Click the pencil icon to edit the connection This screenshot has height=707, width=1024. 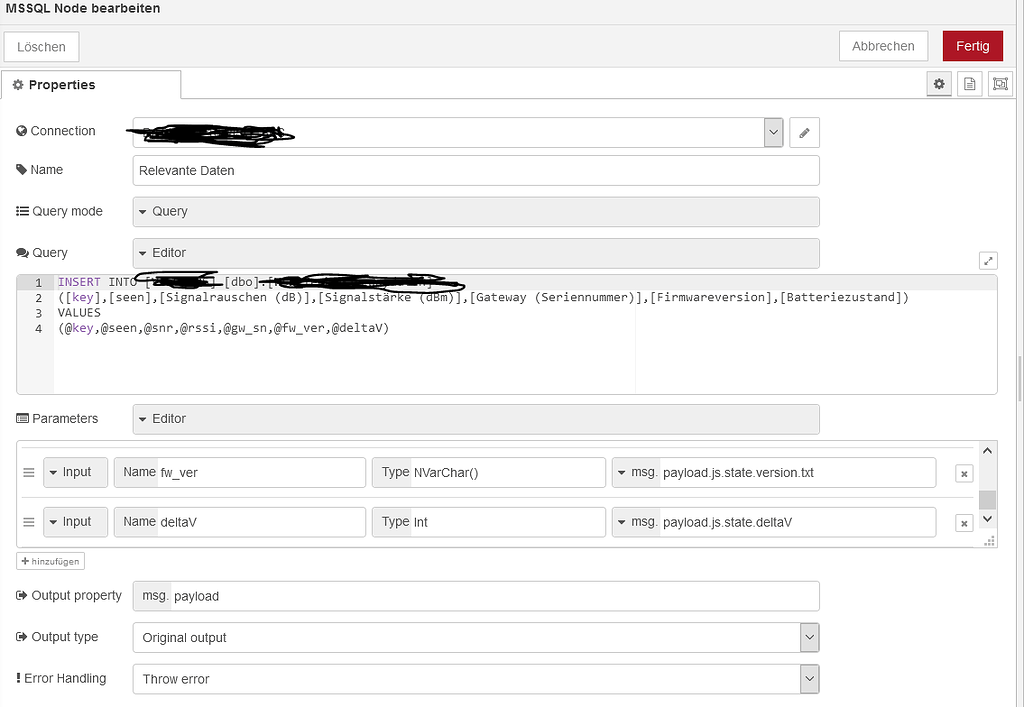[x=804, y=131]
